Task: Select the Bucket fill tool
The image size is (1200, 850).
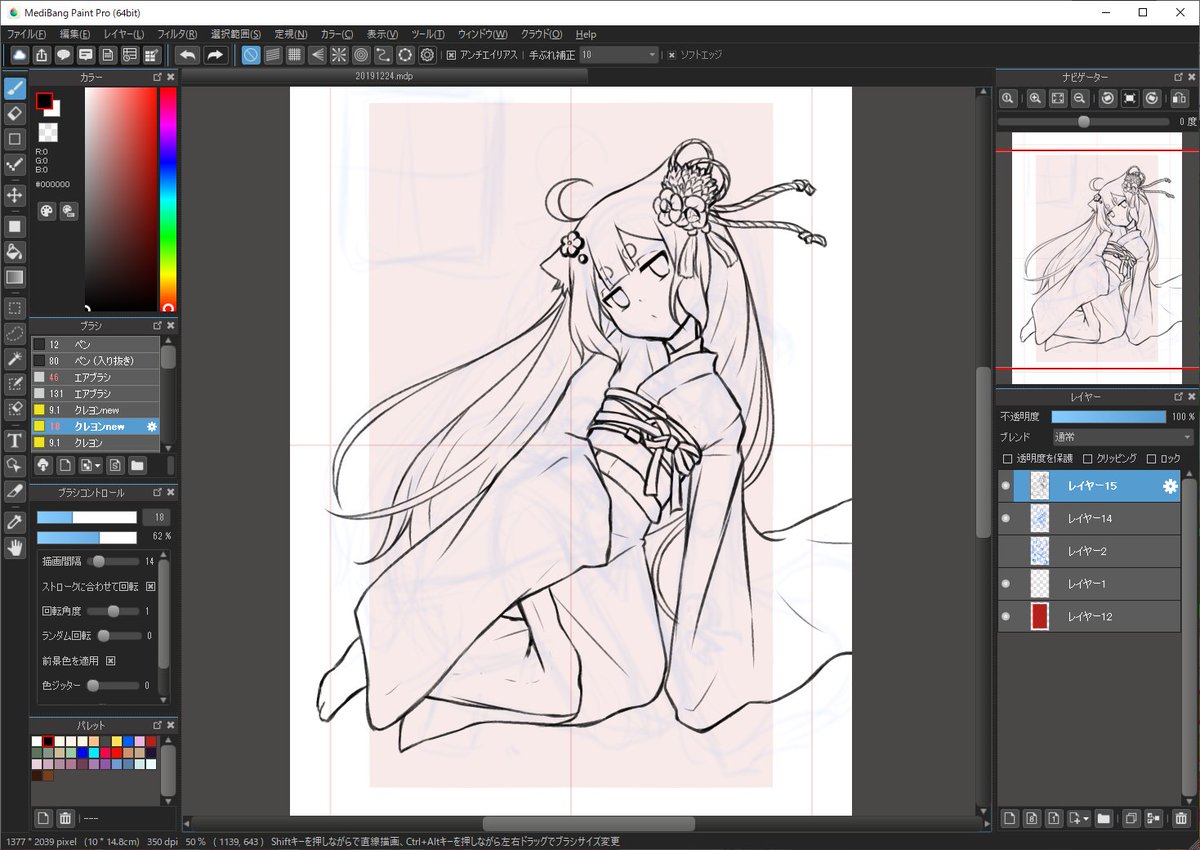Action: [15, 251]
